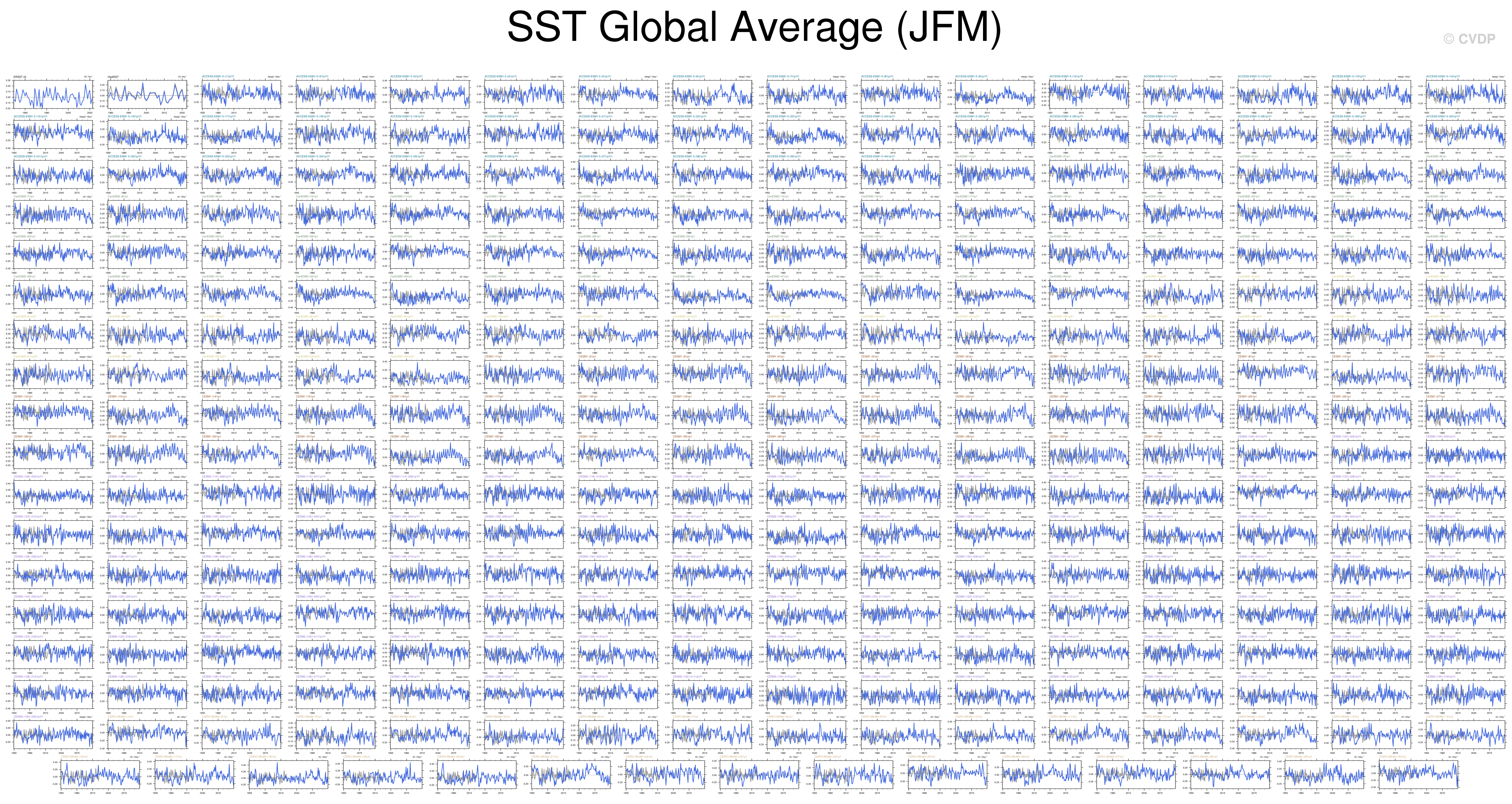Select the ACCESS-ESM1-5 r1i1p1f1 plot
1512x804 pixels.
241,94
